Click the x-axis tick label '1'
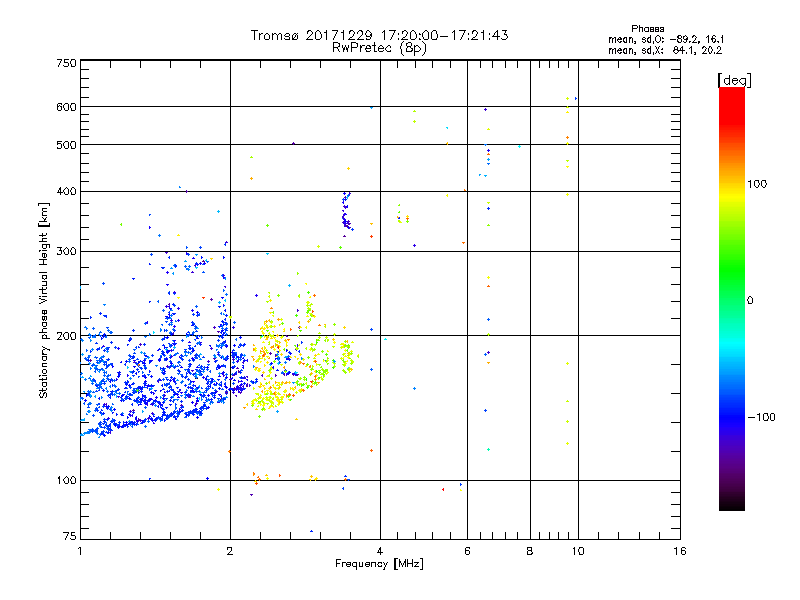Image resolution: width=800 pixels, height=600 pixels. click(x=80, y=551)
